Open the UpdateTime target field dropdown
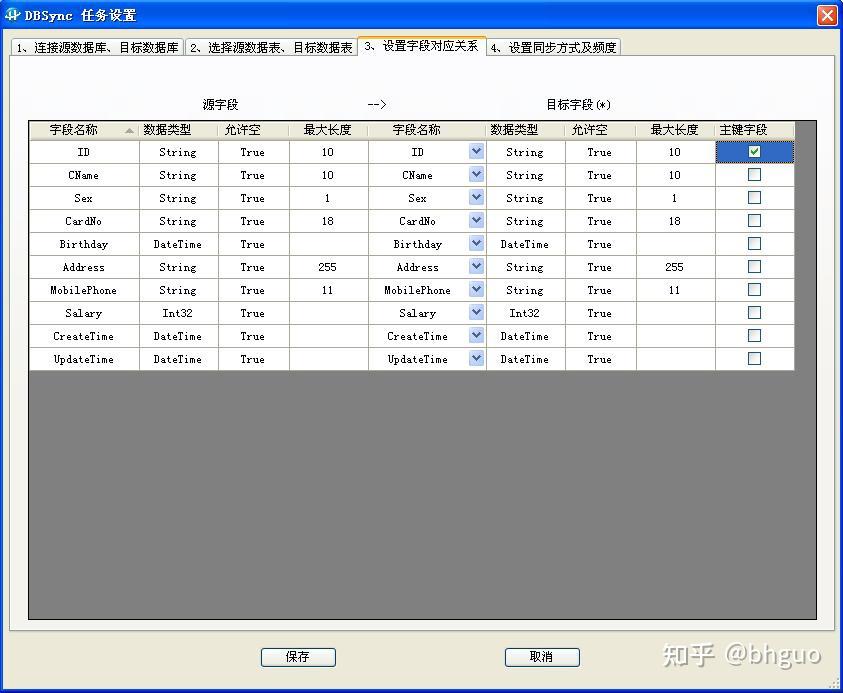Screen dimensions: 843x693 click(x=474, y=359)
